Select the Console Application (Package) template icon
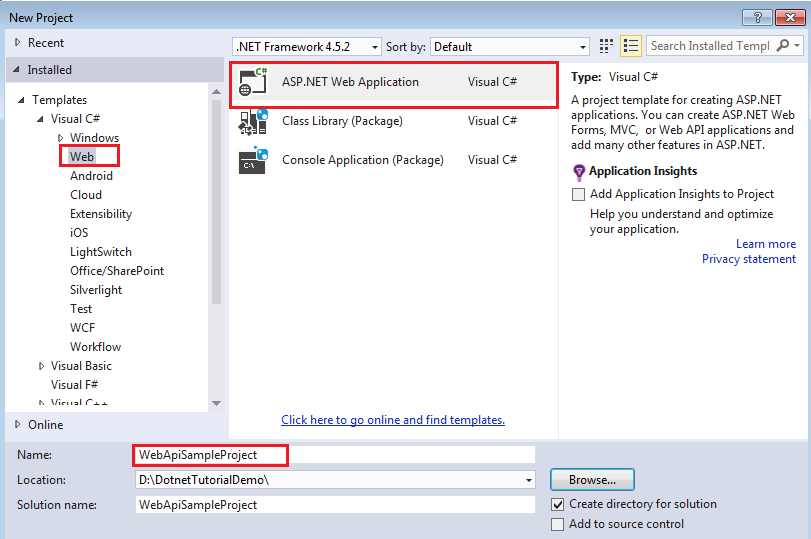Viewport: 811px width, 539px height. coord(253,161)
